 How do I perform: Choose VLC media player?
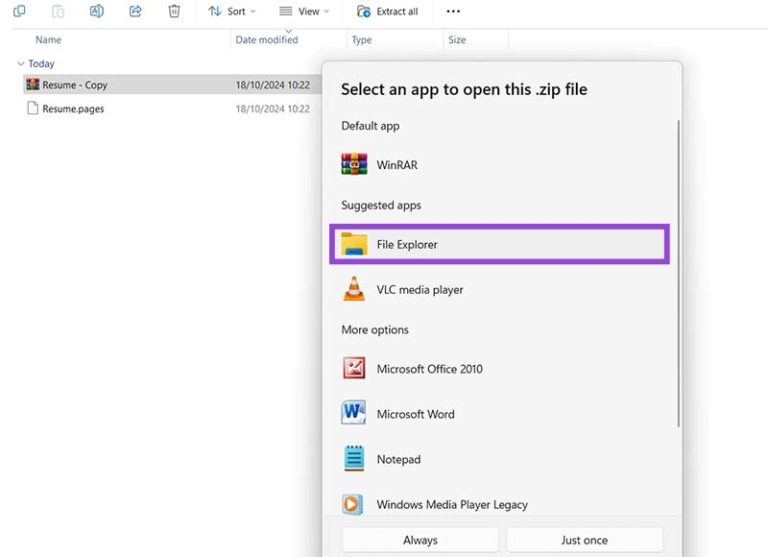pyautogui.click(x=499, y=290)
